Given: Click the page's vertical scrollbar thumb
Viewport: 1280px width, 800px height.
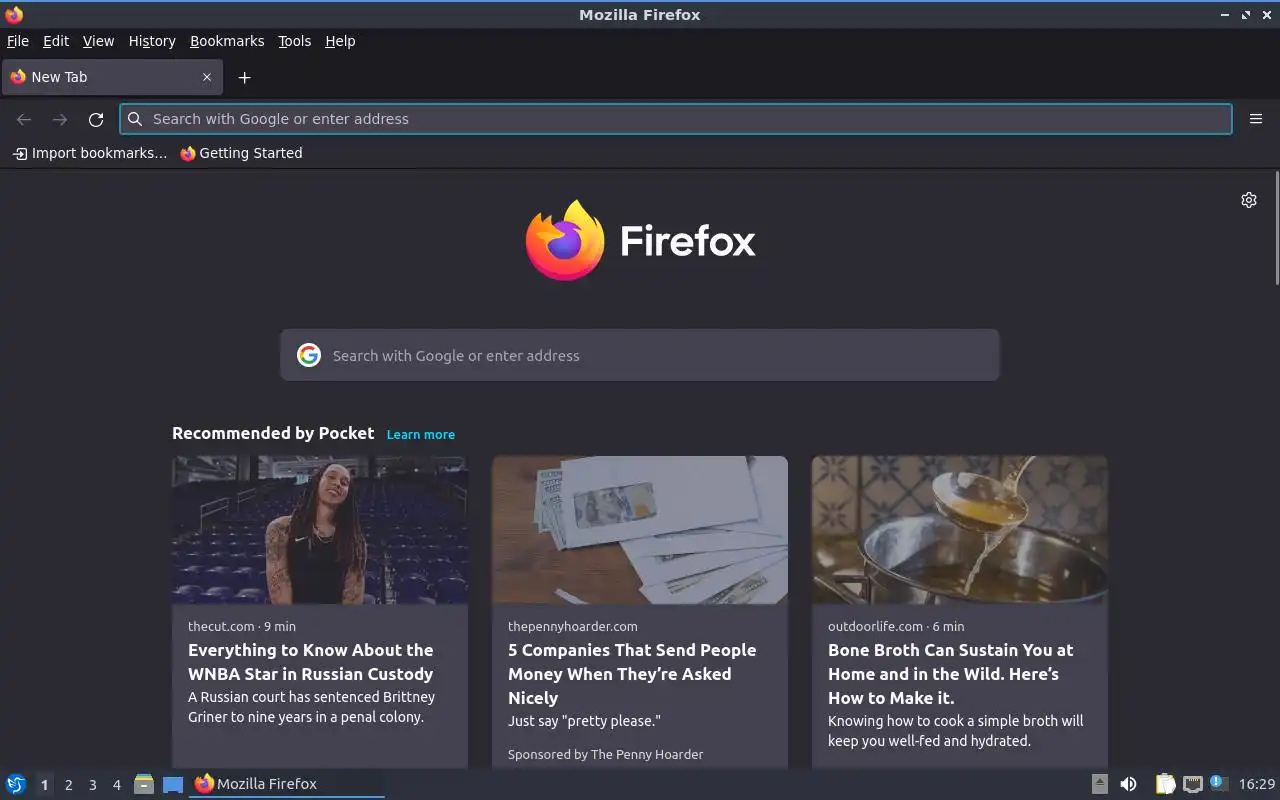Looking at the screenshot, I should (x=1276, y=228).
